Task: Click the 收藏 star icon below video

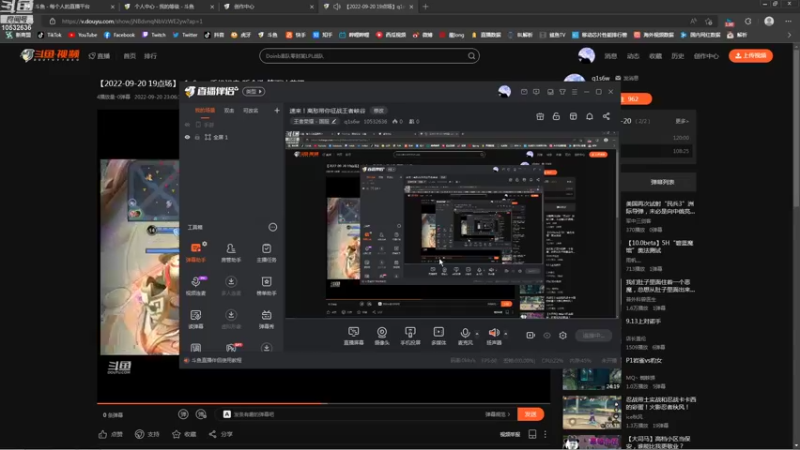Action: coord(176,434)
